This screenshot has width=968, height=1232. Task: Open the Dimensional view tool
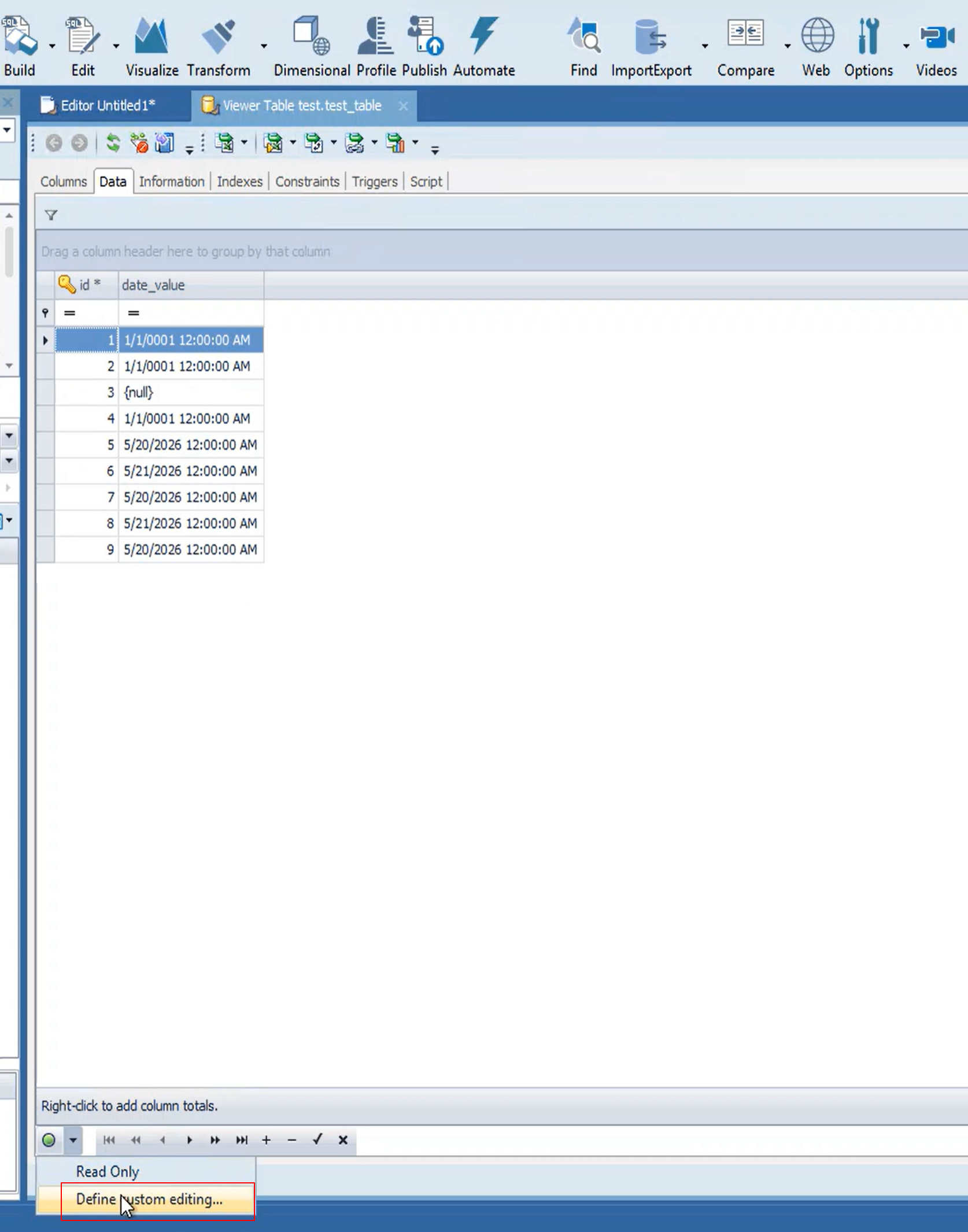312,46
